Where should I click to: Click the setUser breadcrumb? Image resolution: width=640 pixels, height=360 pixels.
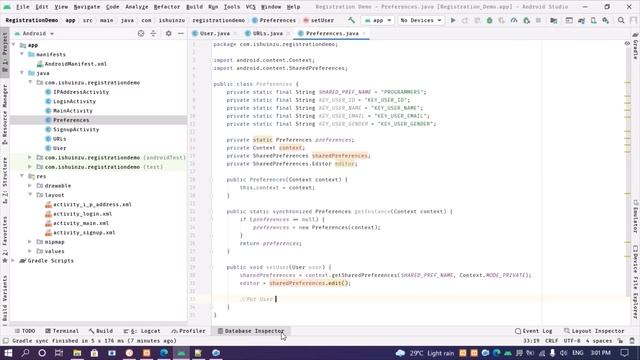point(318,20)
